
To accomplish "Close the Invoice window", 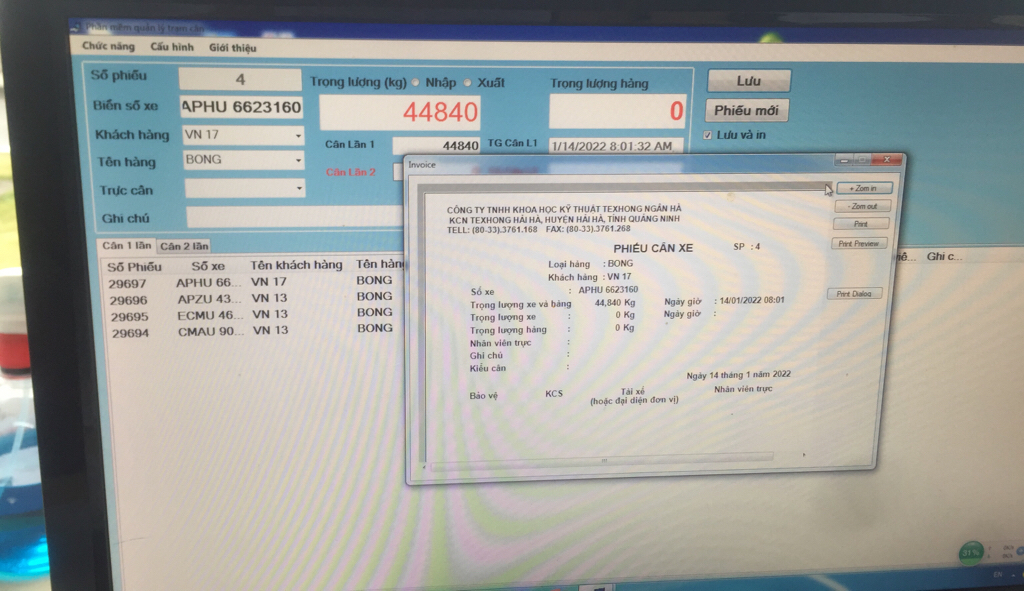I will click(886, 159).
